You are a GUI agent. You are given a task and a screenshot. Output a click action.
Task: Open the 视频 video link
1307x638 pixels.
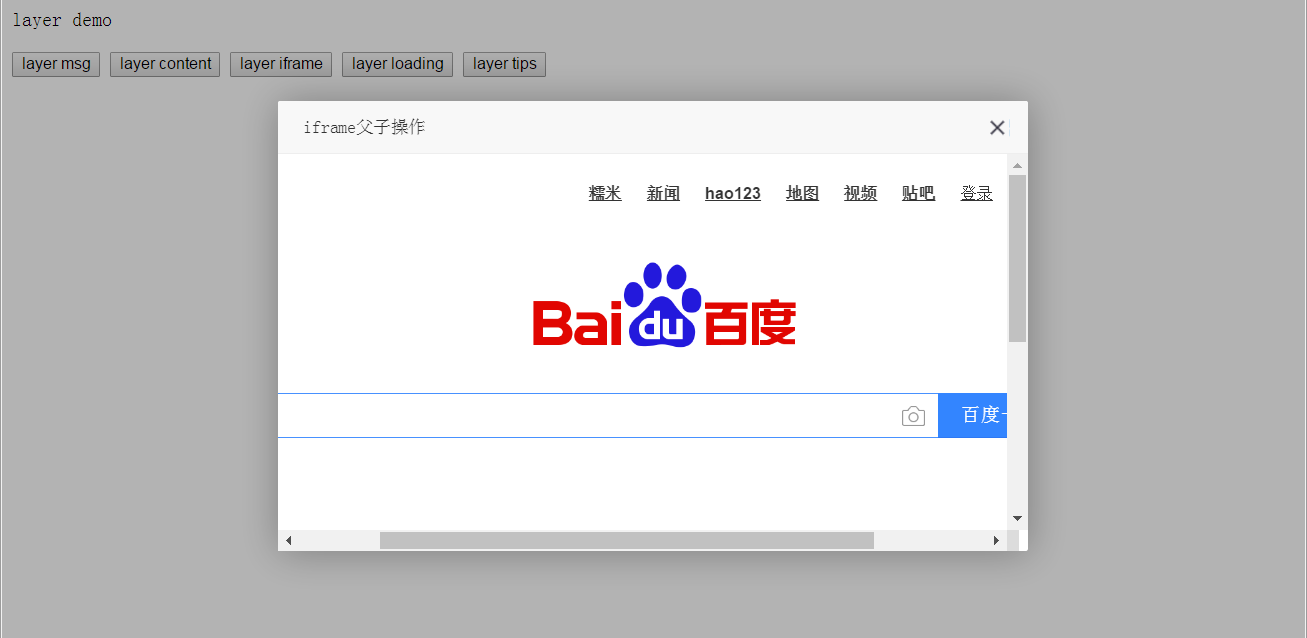click(860, 193)
